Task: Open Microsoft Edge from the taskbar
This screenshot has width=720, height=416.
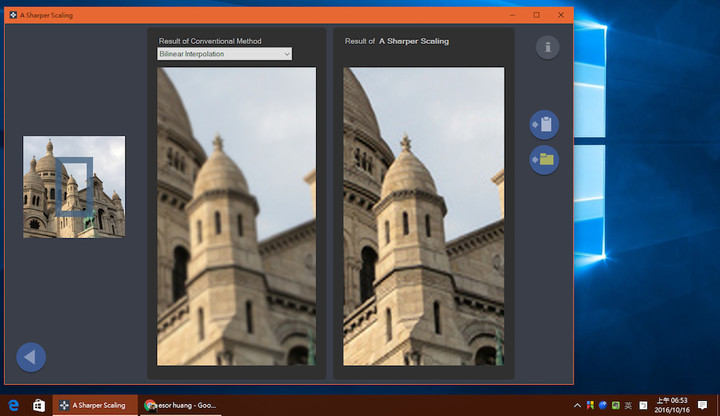Action: (13, 405)
